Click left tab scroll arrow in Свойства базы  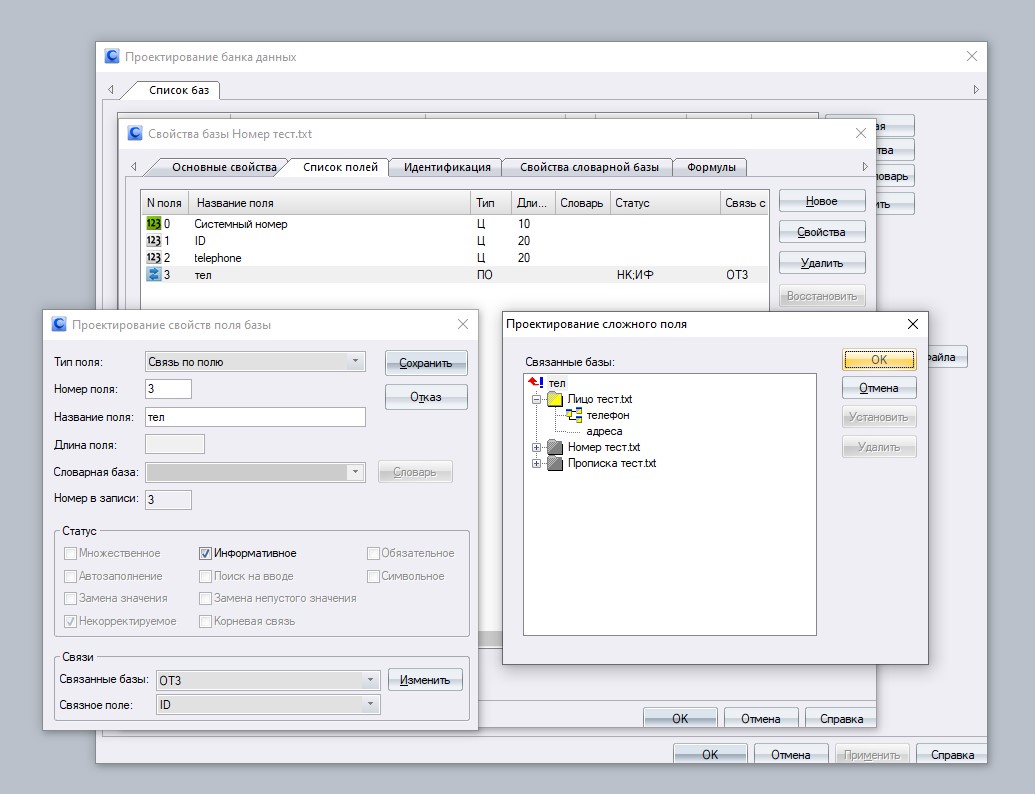[134, 166]
